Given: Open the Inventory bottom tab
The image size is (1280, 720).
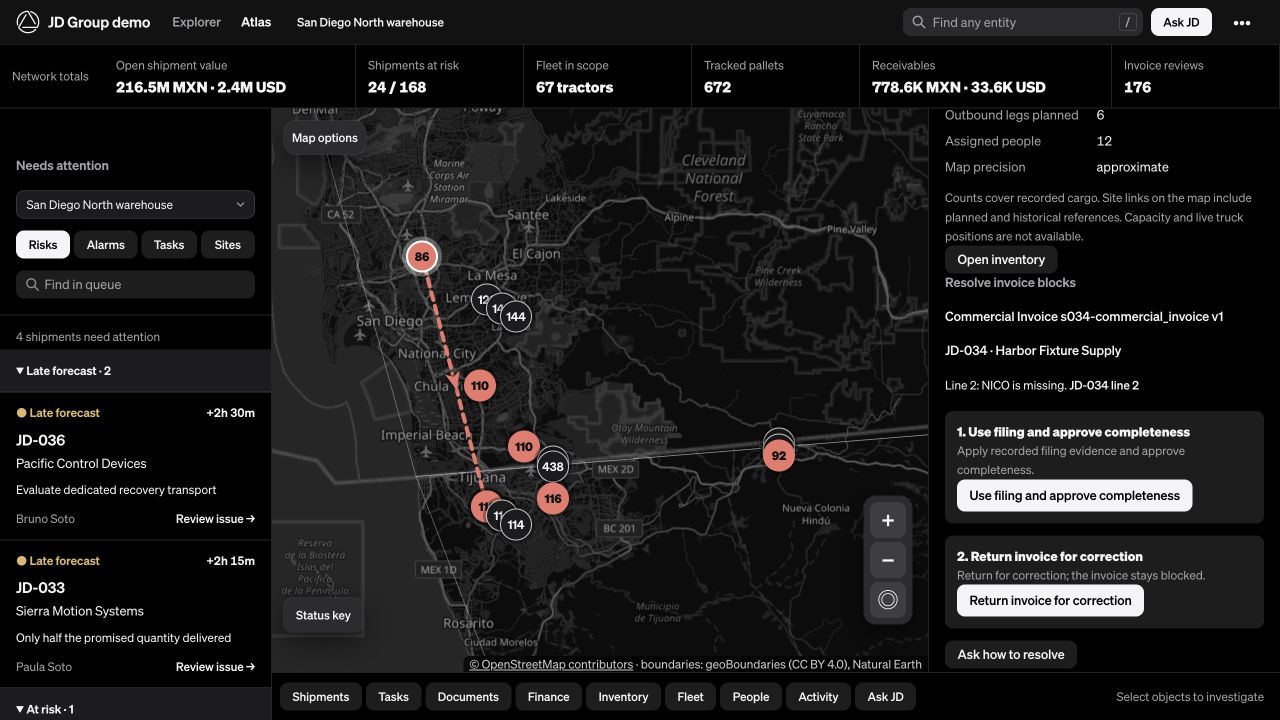Looking at the screenshot, I should click(624, 697).
